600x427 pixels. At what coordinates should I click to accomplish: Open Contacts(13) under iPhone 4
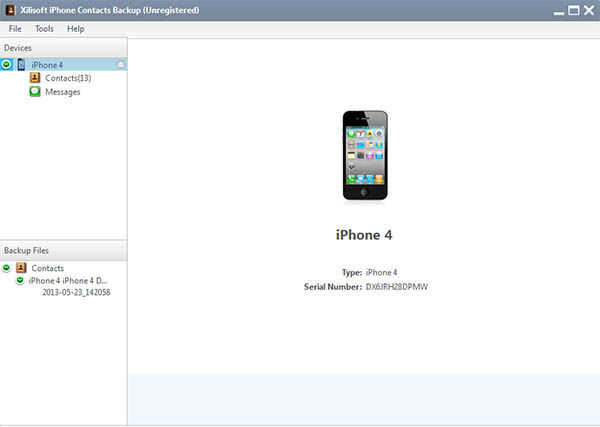pos(68,78)
